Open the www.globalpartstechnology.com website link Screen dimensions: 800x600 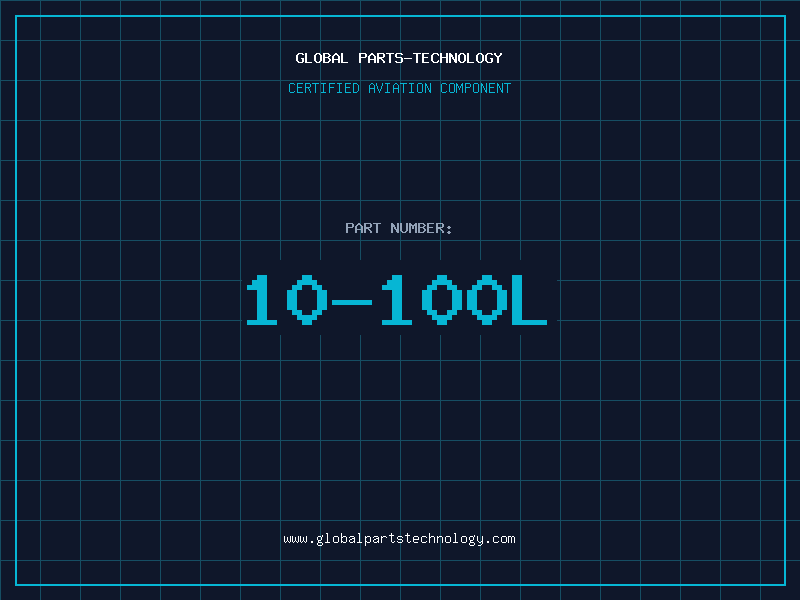[x=399, y=539]
